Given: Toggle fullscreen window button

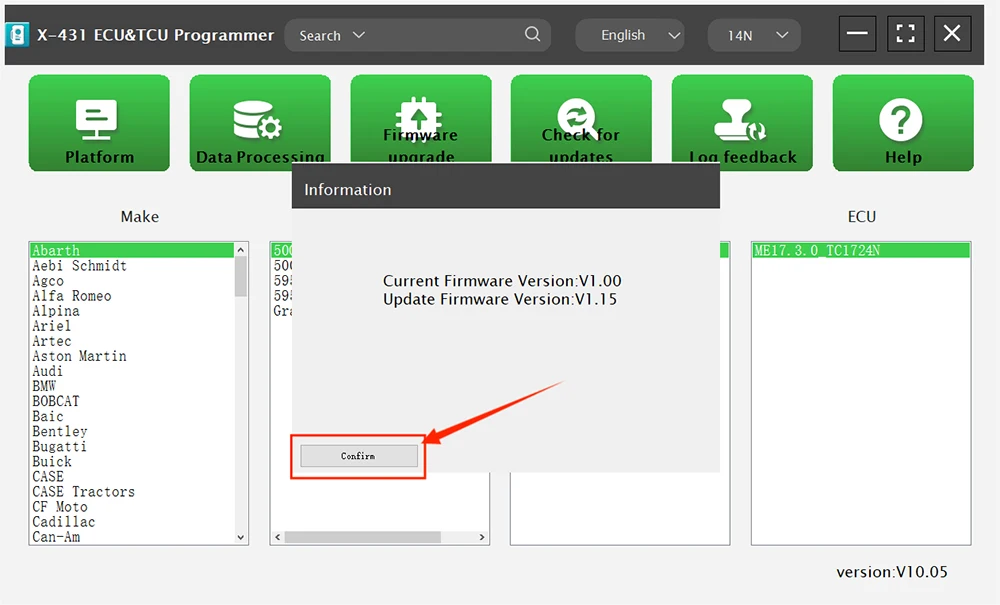Looking at the screenshot, I should (905, 34).
